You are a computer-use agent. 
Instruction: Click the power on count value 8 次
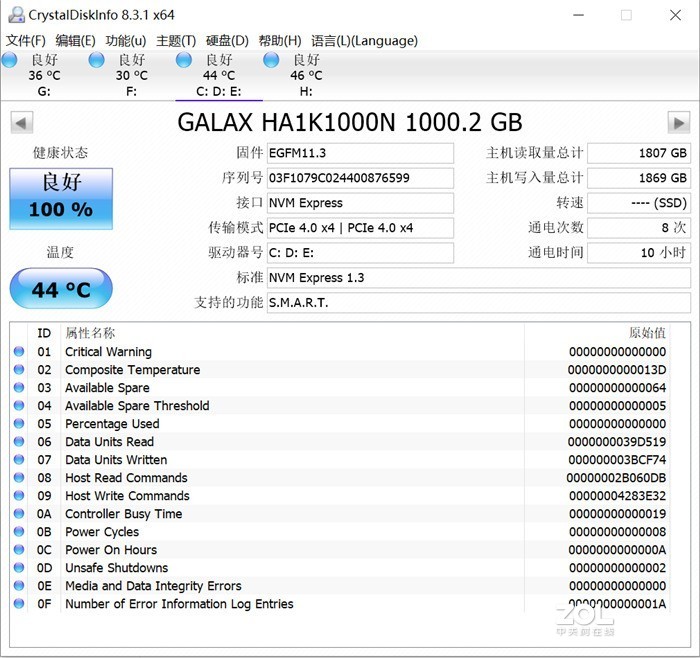(x=639, y=228)
